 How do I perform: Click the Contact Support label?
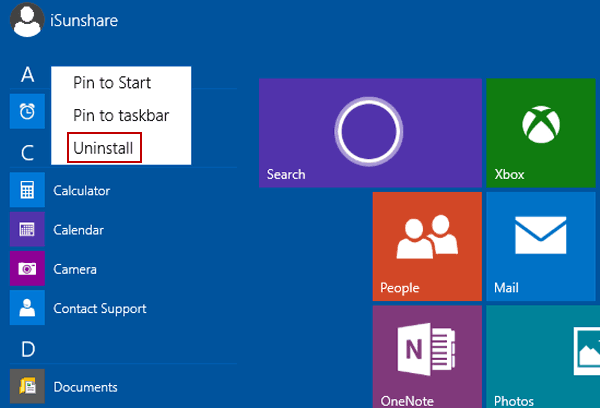tap(100, 309)
